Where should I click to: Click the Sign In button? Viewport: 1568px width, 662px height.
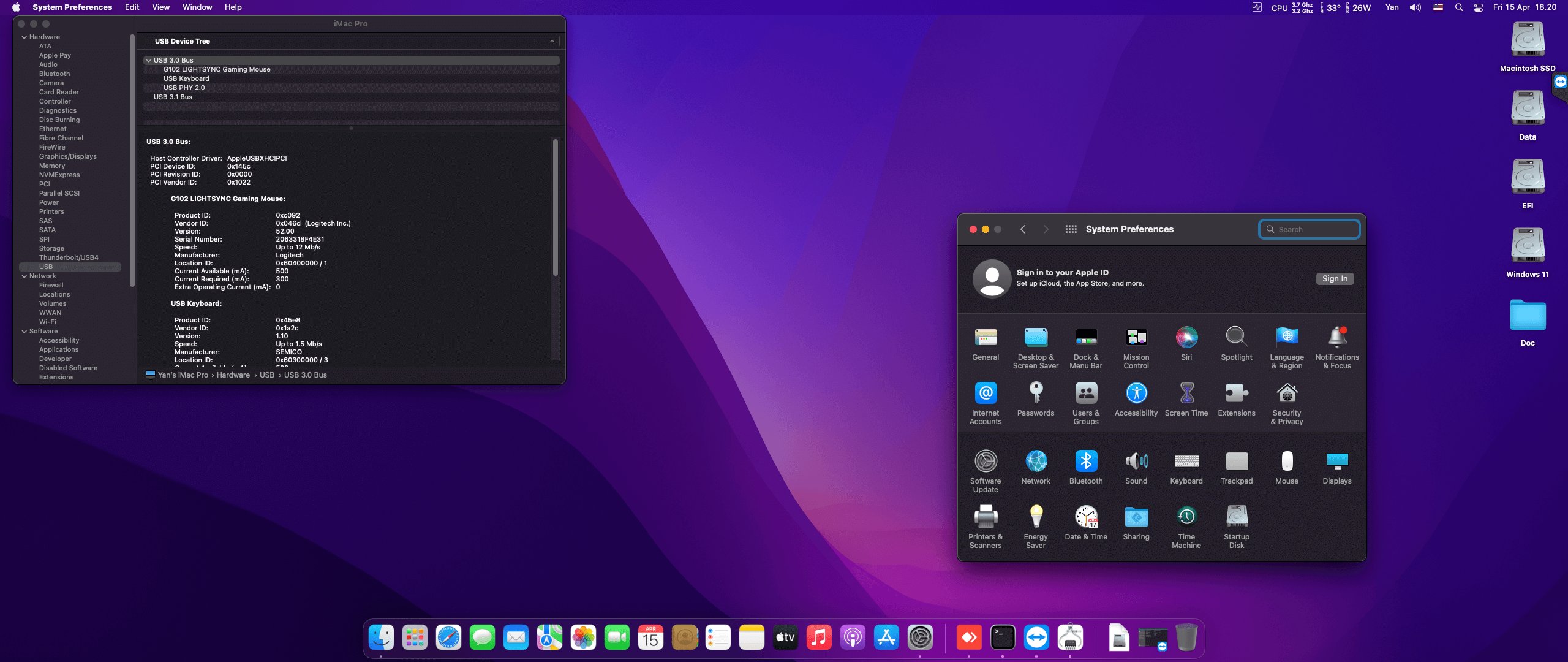1335,278
